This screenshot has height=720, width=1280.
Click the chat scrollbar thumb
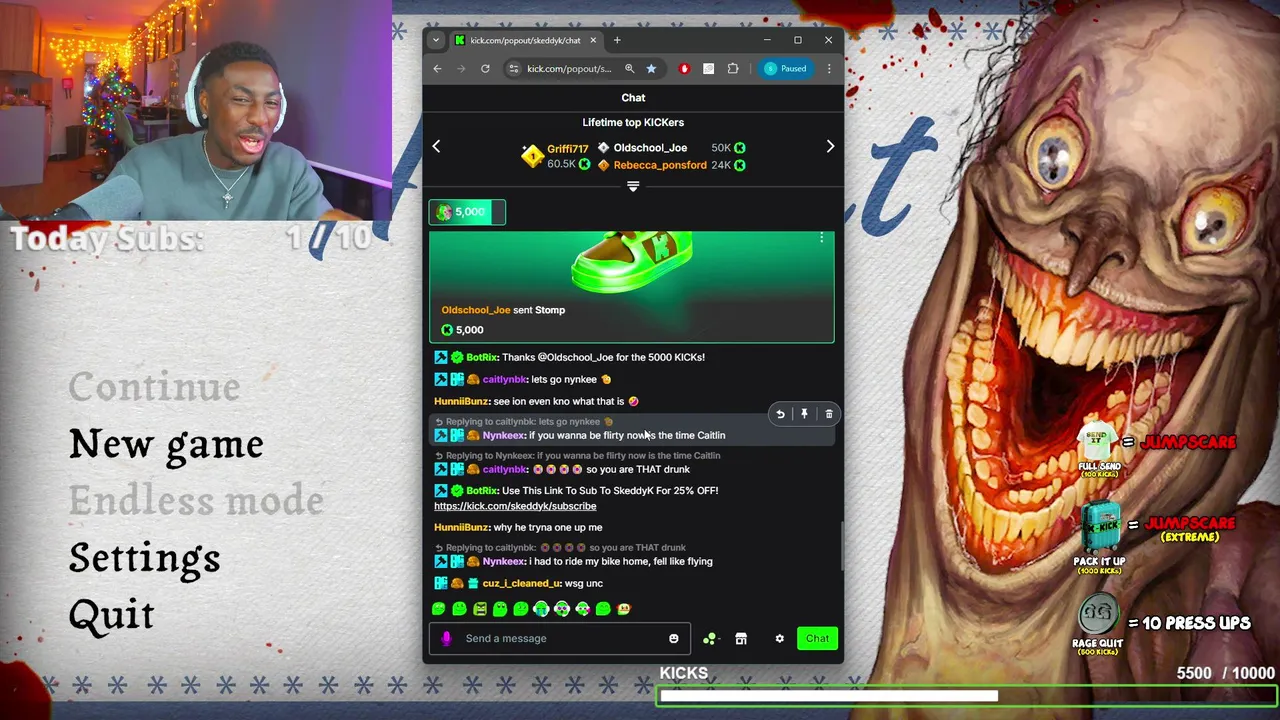[841, 546]
